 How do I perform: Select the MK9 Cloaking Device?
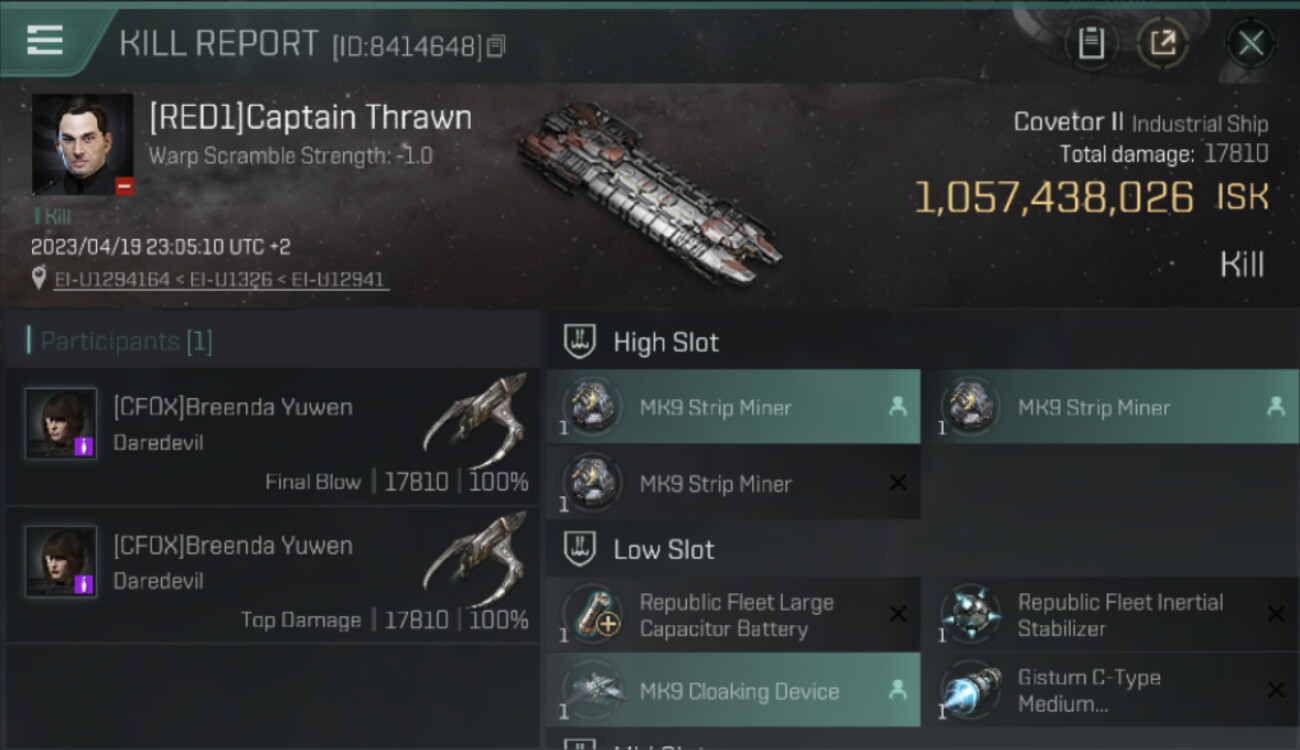coord(732,691)
